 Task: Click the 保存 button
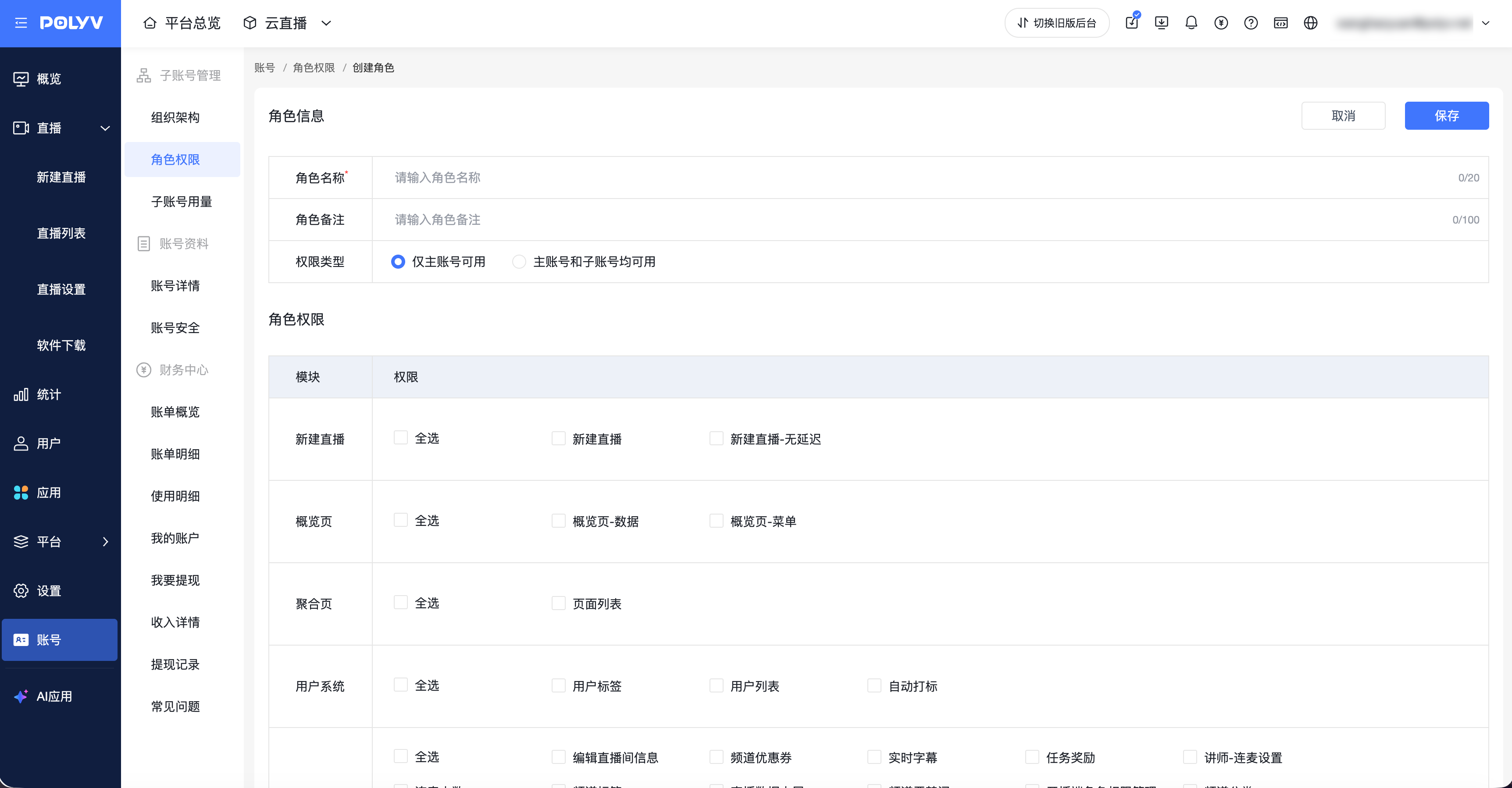[1447, 116]
